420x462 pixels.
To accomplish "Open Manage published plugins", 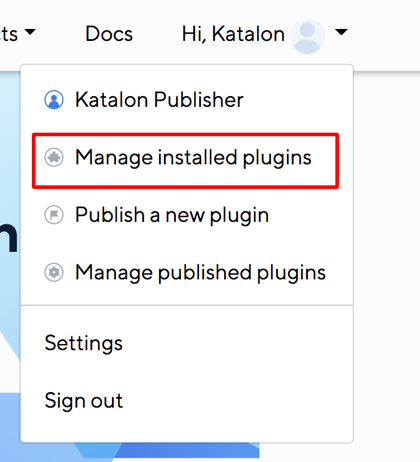I will coord(187,272).
